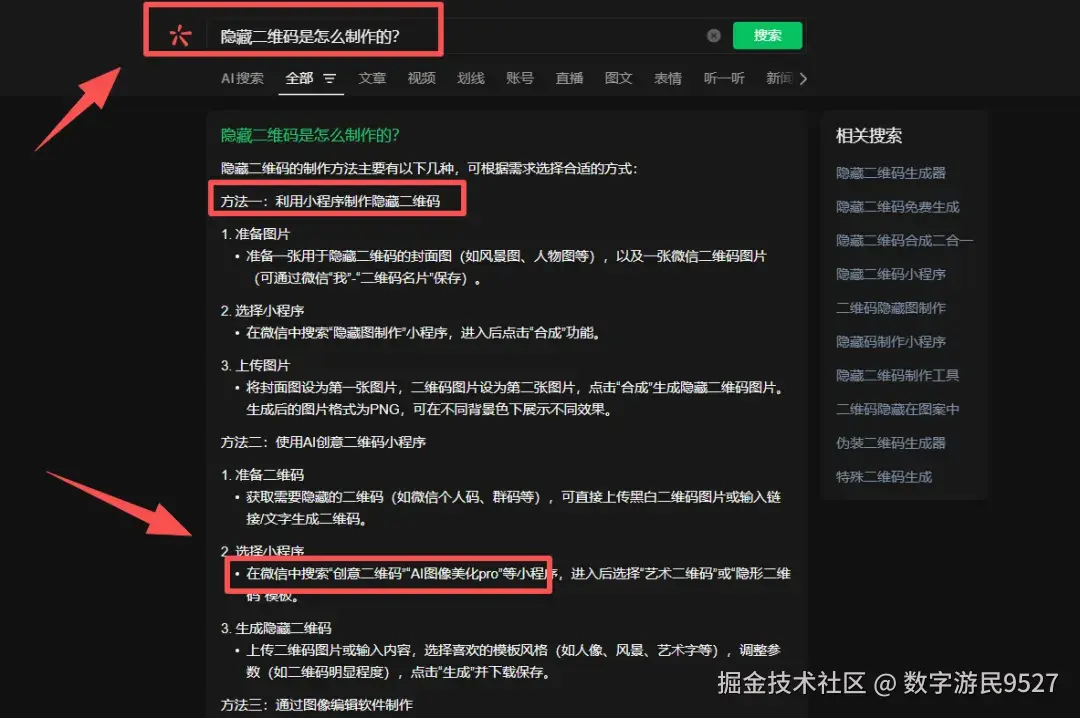
Task: Open the result titled 隐藏二维码是怎么制作的?
Action: [x=312, y=135]
